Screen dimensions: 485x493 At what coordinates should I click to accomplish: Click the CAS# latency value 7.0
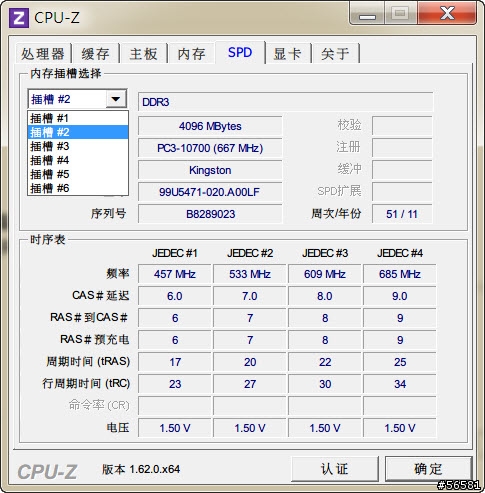(250, 296)
